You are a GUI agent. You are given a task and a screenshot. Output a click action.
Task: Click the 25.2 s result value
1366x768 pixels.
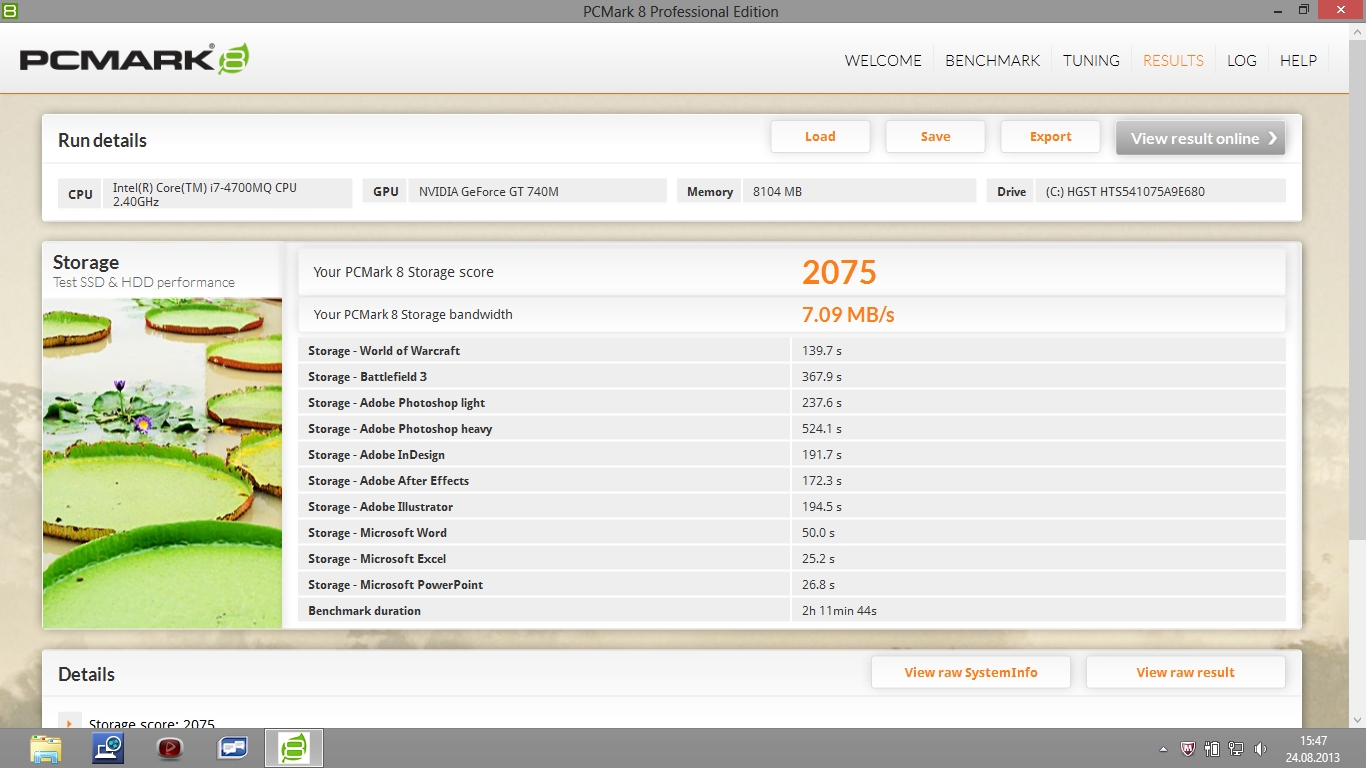818,559
